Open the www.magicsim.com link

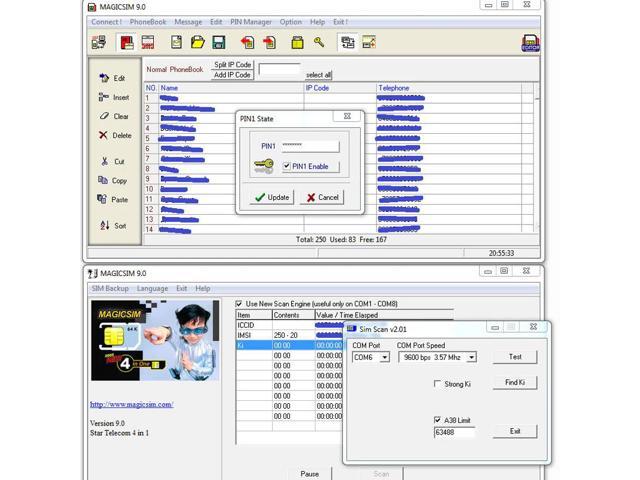click(x=131, y=404)
